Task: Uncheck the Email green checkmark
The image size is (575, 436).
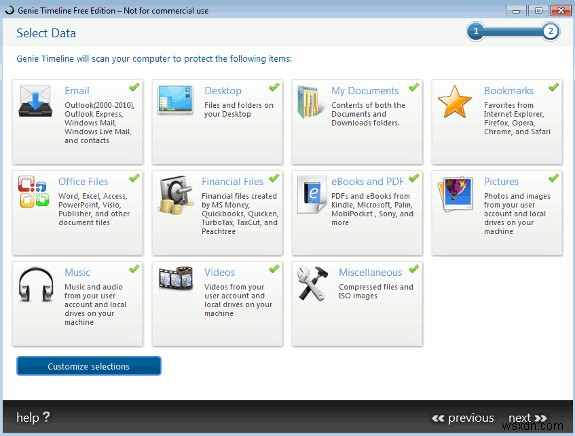Action: click(134, 87)
